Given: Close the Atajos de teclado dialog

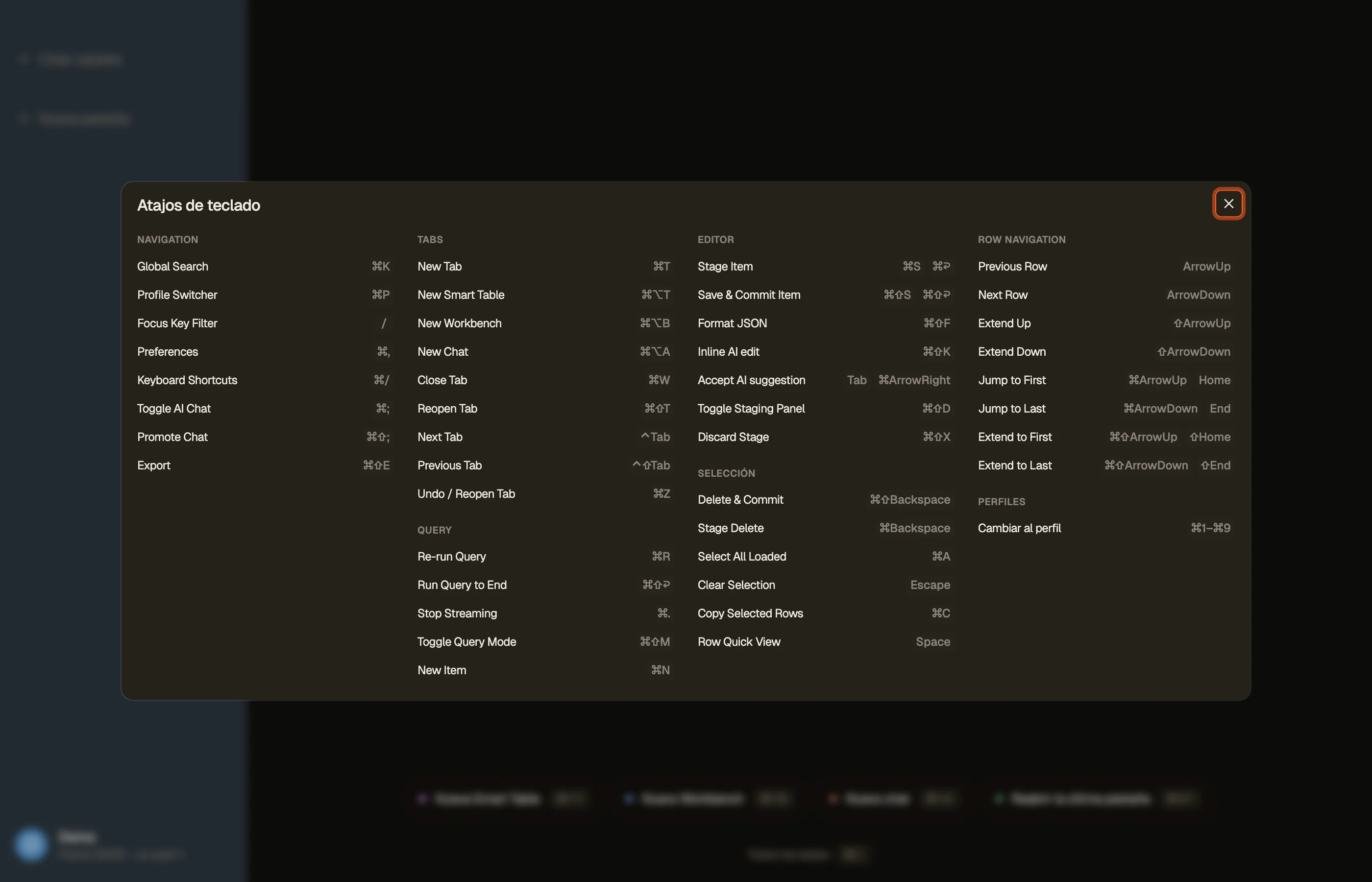Looking at the screenshot, I should tap(1228, 204).
